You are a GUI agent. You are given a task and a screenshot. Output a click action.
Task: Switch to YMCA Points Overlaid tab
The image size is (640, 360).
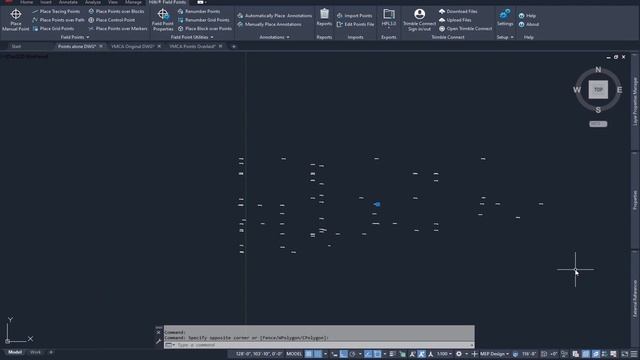[x=192, y=47]
